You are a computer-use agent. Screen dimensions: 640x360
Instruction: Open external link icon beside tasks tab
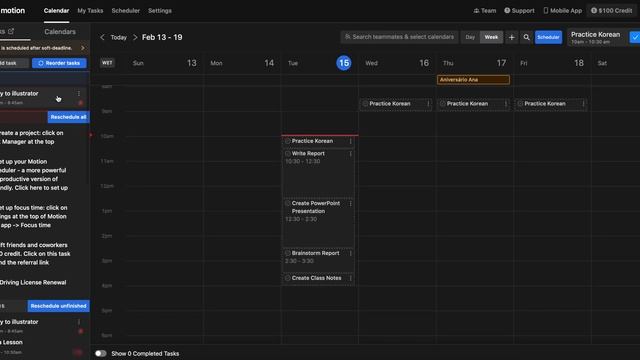click(11, 31)
